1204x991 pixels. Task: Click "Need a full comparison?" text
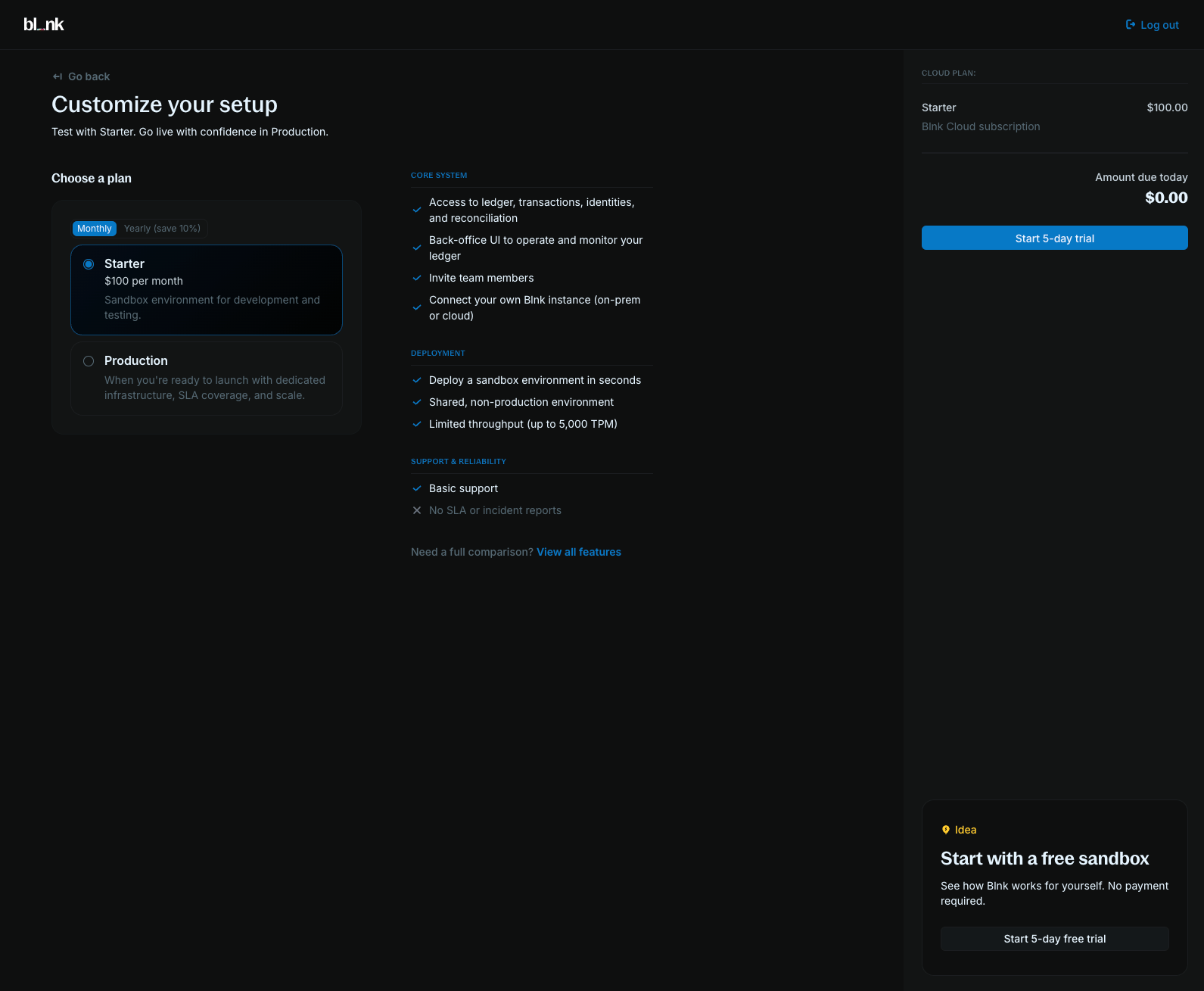coord(472,552)
